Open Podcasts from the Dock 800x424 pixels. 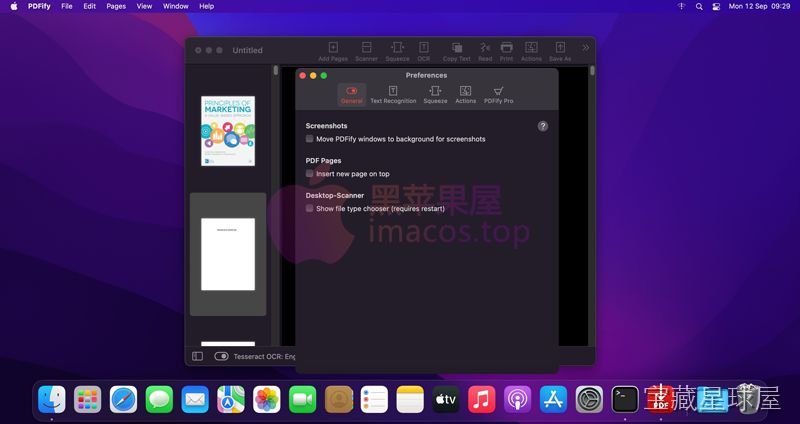(x=518, y=399)
